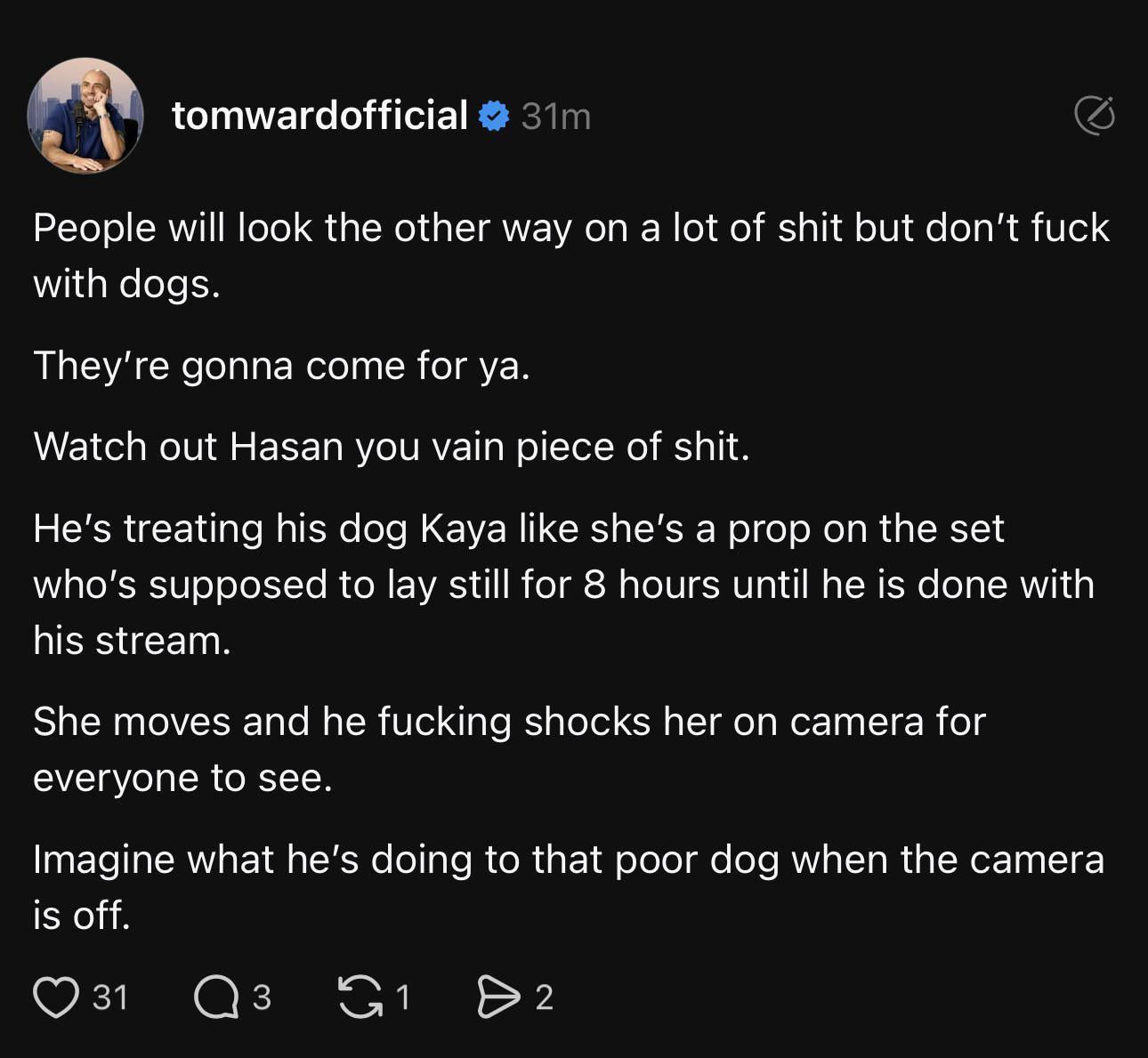Share the post with the paper-plane icon

(x=498, y=997)
